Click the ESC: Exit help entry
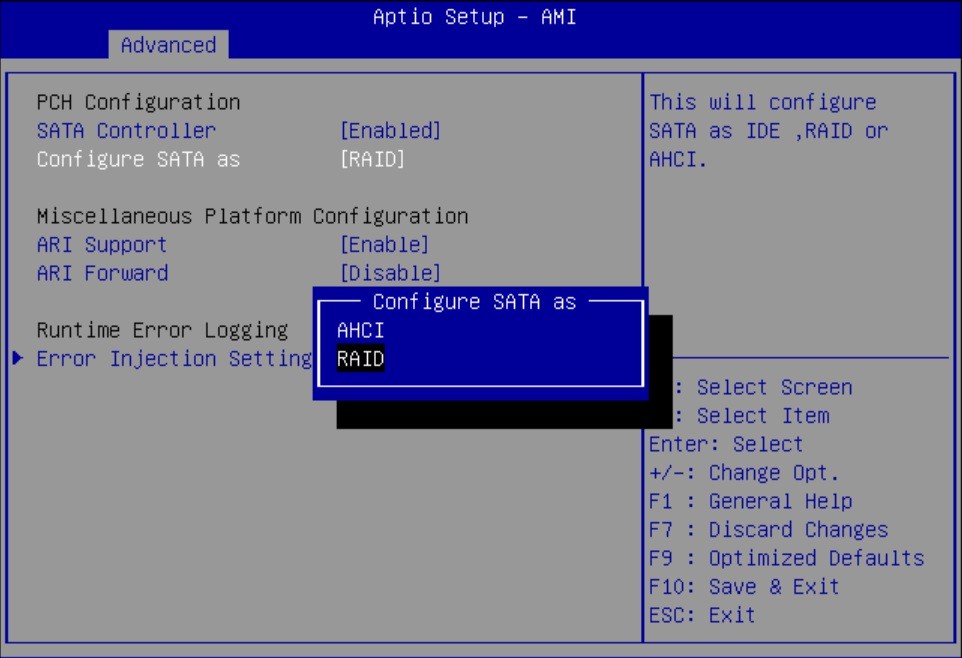Screen dimensions: 962x658 (705, 615)
